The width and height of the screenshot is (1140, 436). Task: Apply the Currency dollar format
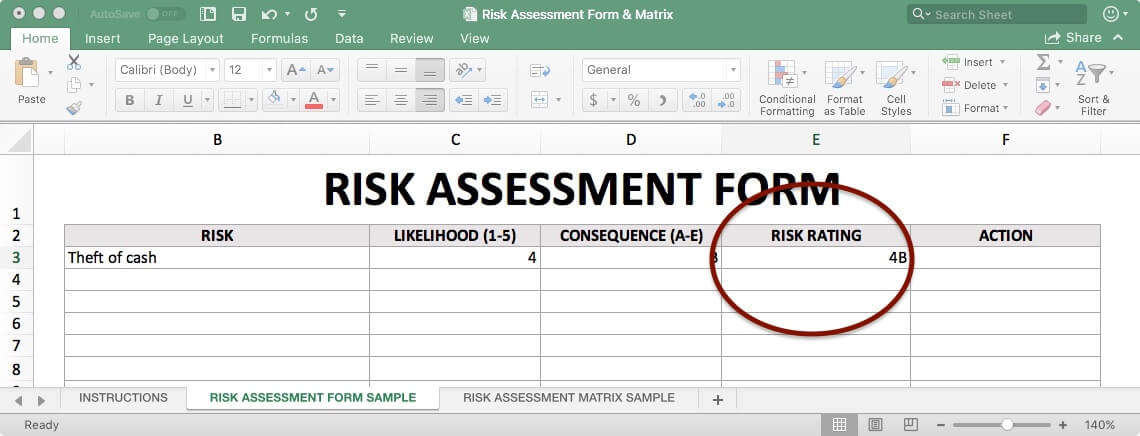click(593, 100)
